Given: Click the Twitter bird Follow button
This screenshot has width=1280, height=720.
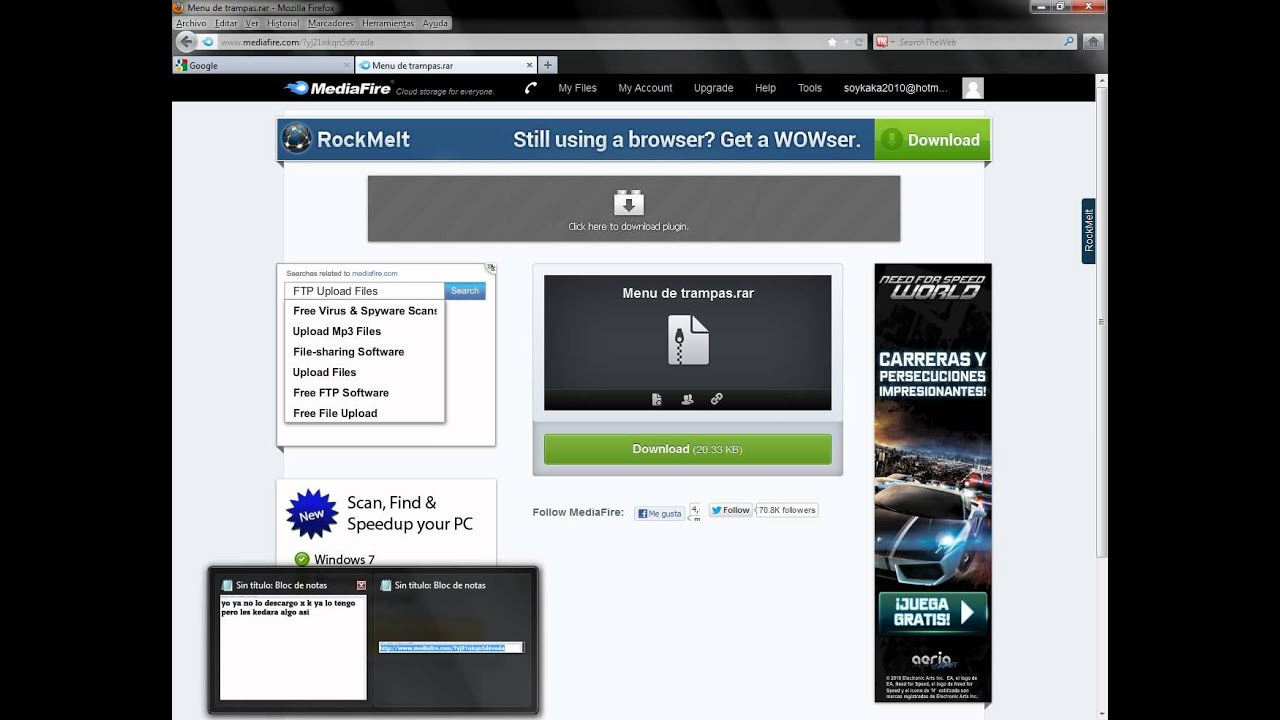Looking at the screenshot, I should 730,510.
